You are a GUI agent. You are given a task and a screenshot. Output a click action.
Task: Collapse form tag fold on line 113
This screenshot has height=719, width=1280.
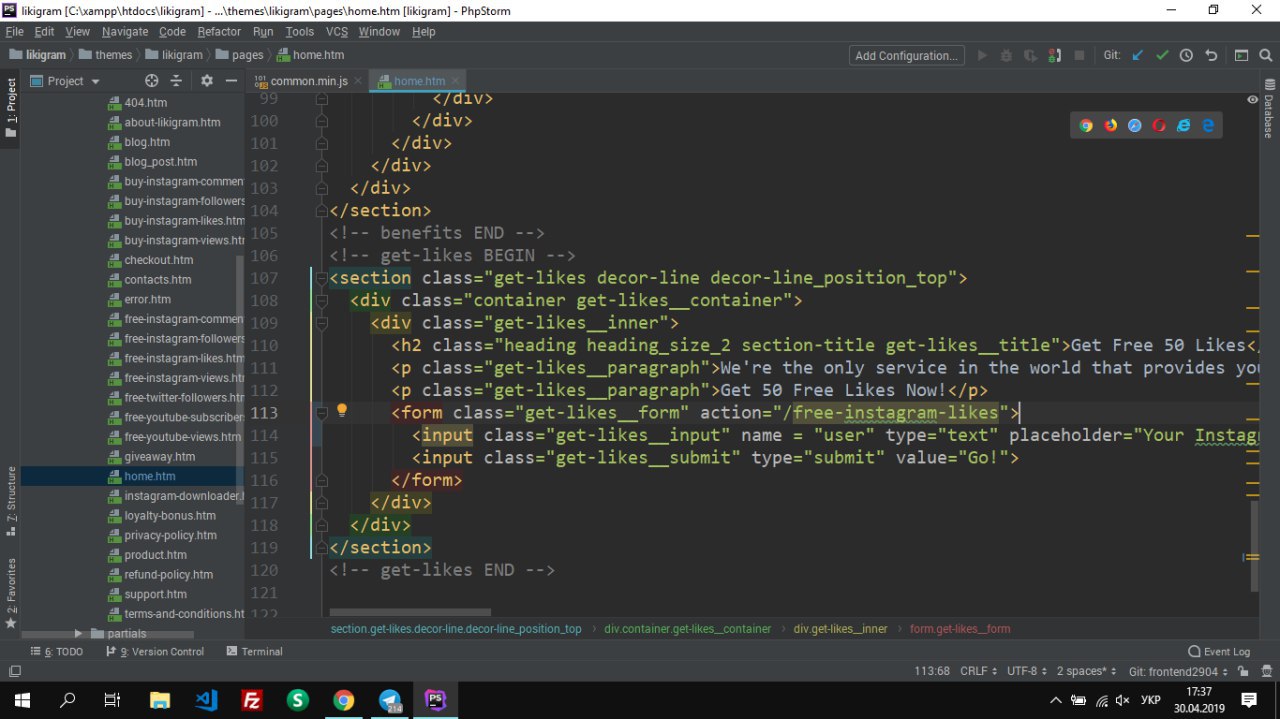322,412
